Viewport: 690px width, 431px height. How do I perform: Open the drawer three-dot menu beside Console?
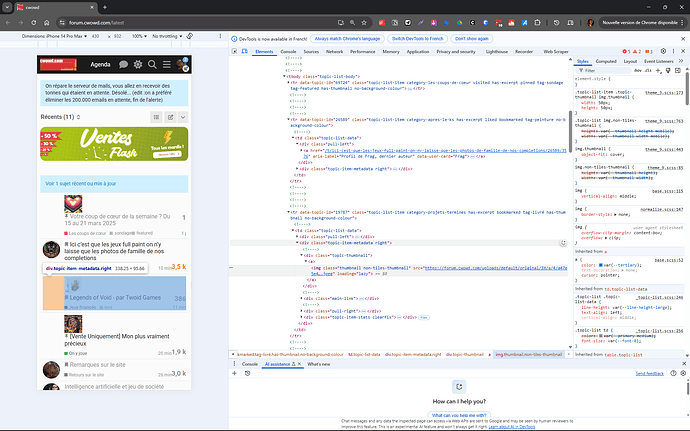point(234,364)
